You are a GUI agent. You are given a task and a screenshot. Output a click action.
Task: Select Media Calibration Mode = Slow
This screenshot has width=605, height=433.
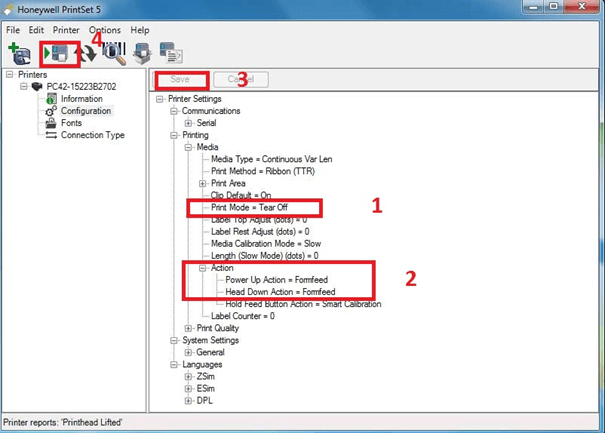pyautogui.click(x=266, y=244)
